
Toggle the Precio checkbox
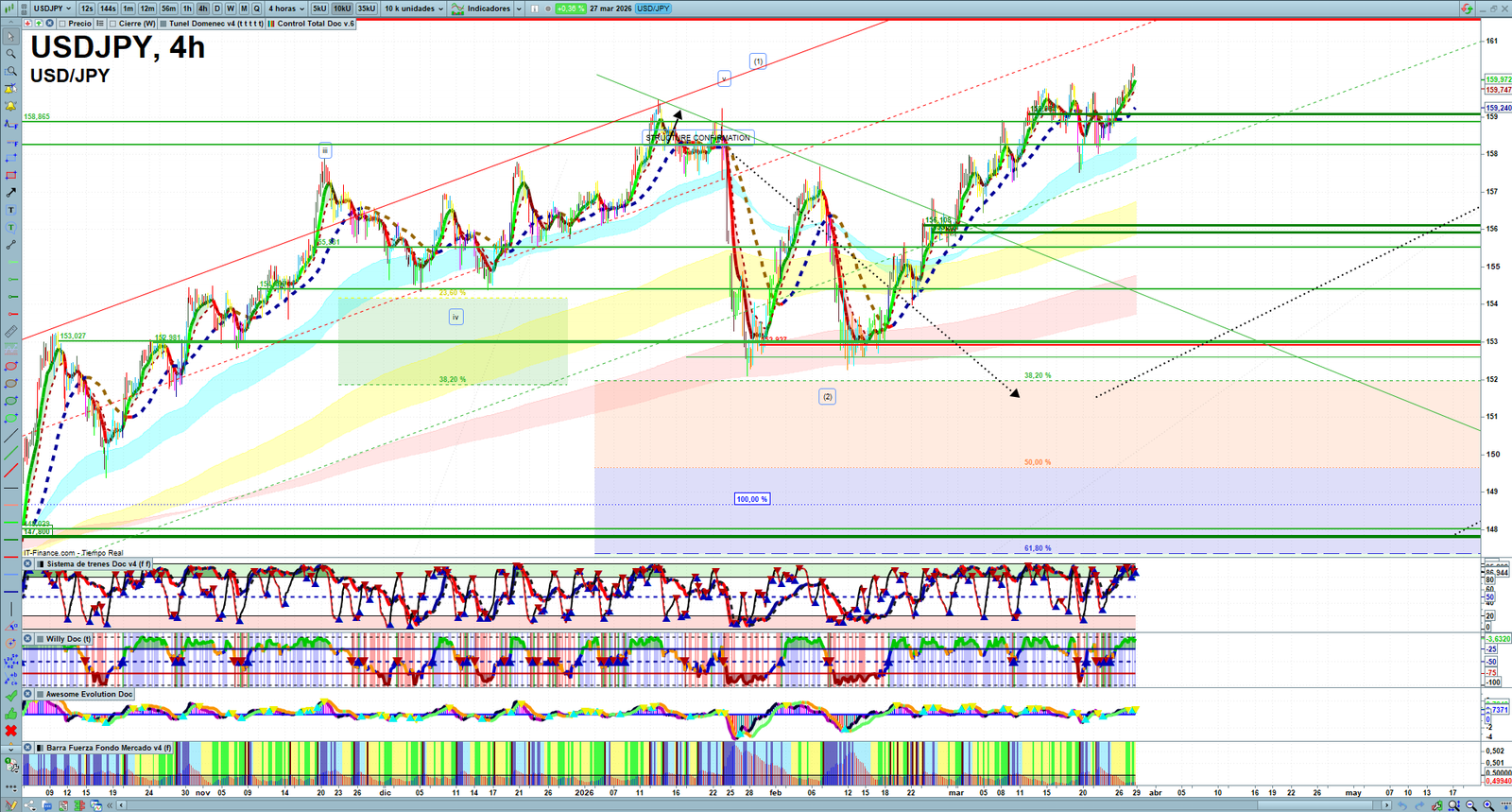tap(62, 24)
